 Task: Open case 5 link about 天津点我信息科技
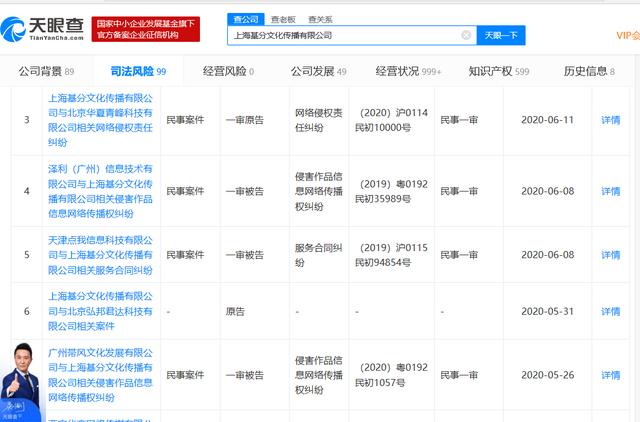click(100, 255)
